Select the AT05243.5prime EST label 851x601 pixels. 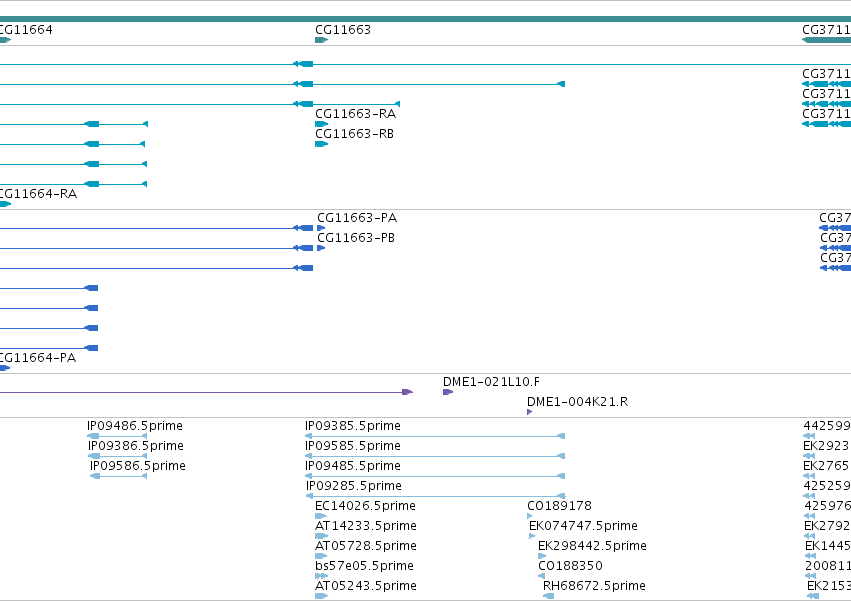[366, 586]
